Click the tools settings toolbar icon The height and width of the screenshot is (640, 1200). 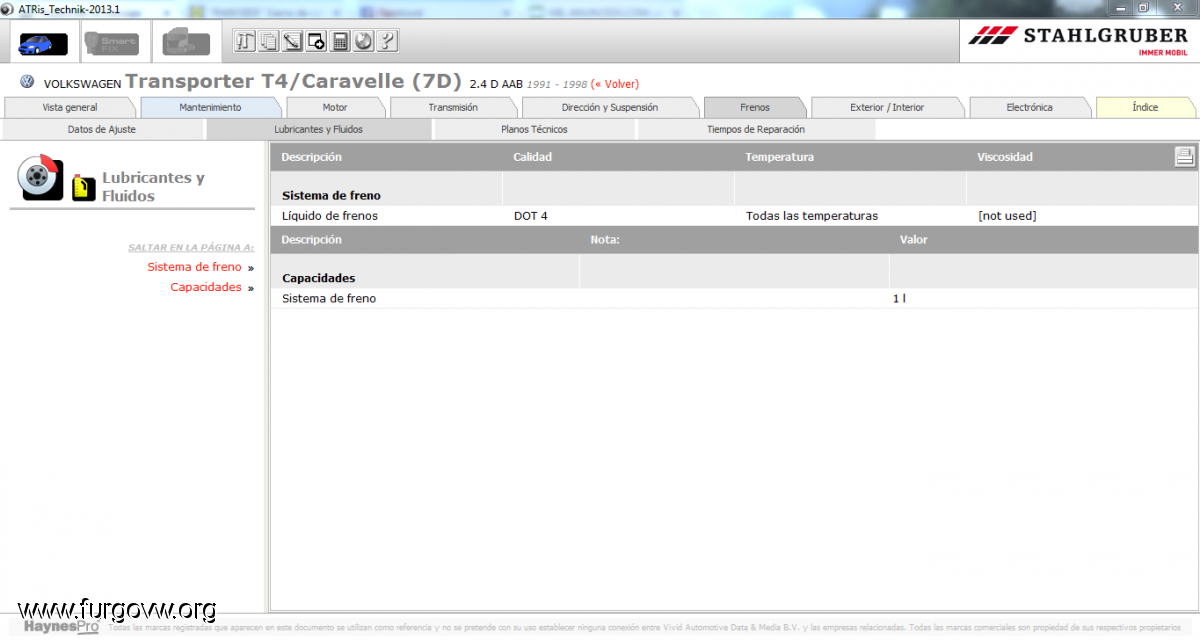(245, 41)
